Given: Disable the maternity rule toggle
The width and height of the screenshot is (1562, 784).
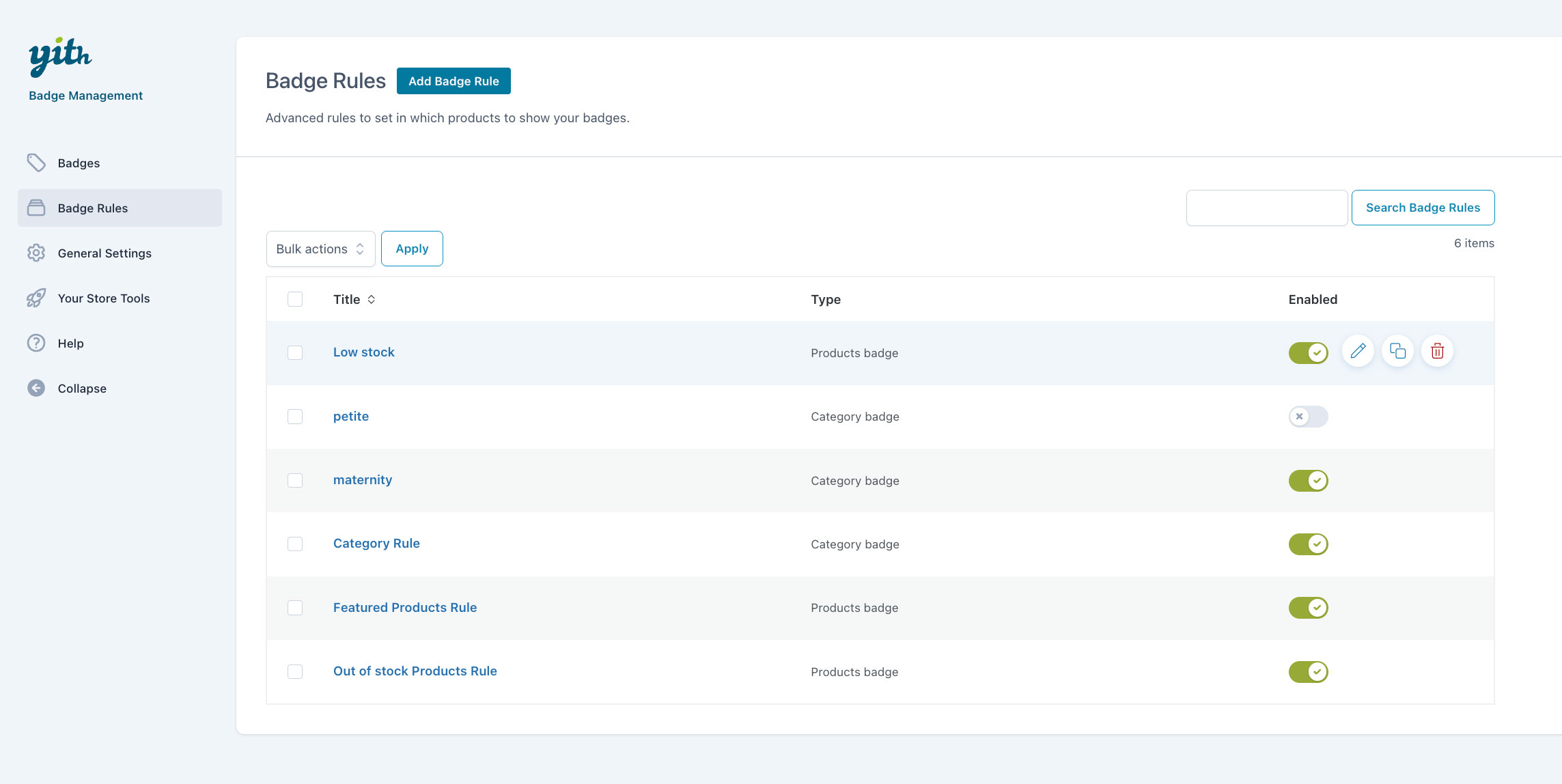Looking at the screenshot, I should (x=1308, y=480).
